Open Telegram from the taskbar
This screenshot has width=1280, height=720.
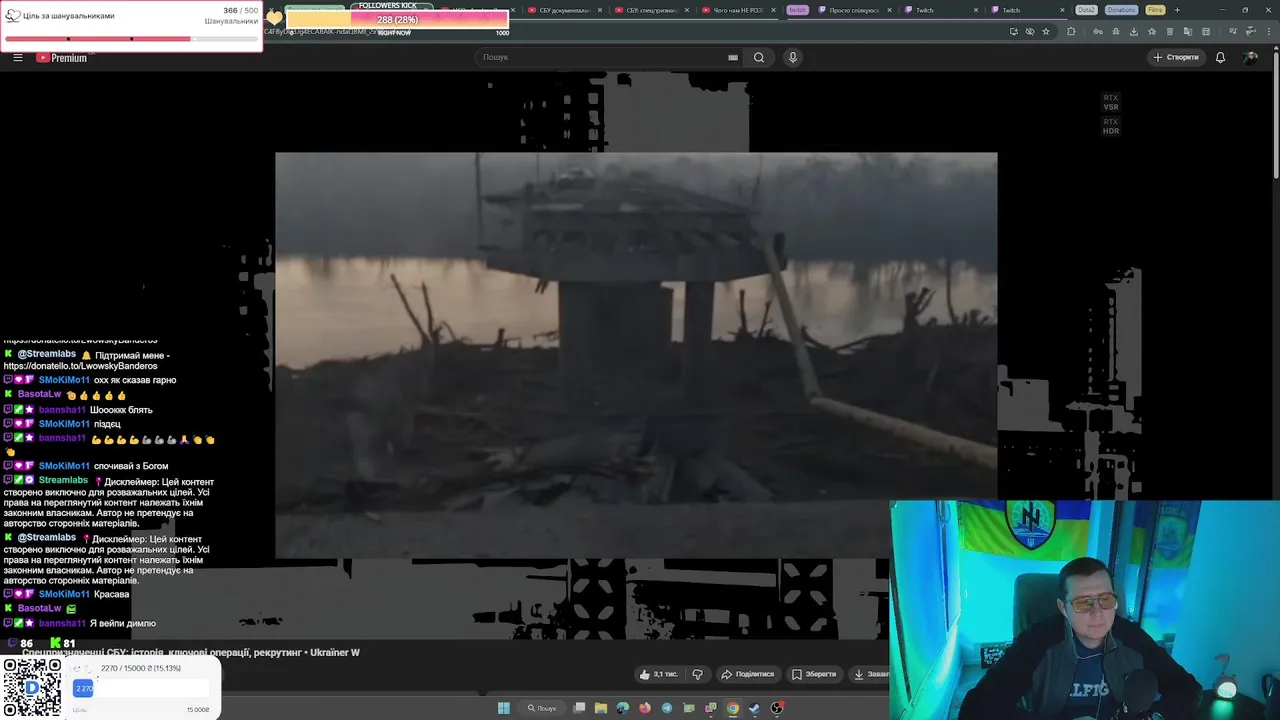pyautogui.click(x=667, y=708)
